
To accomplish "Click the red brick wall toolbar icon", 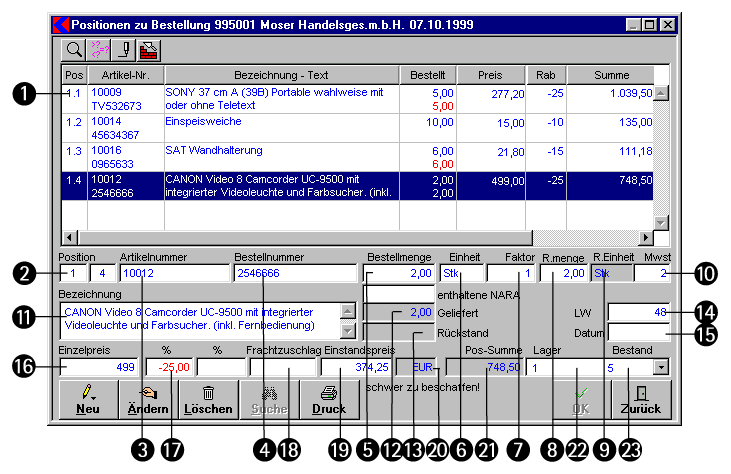I will click(148, 47).
